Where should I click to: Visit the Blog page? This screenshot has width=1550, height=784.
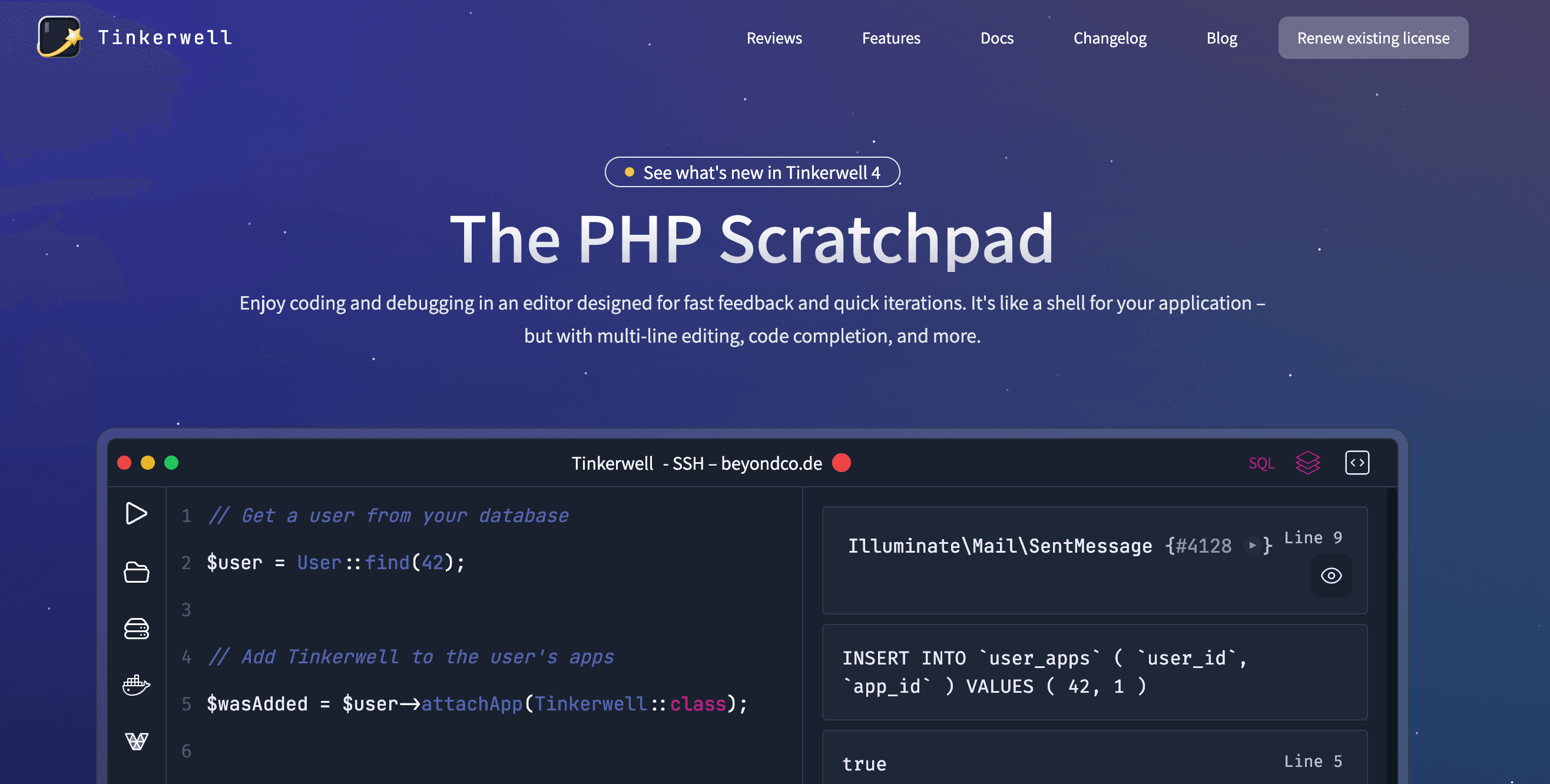(1221, 38)
